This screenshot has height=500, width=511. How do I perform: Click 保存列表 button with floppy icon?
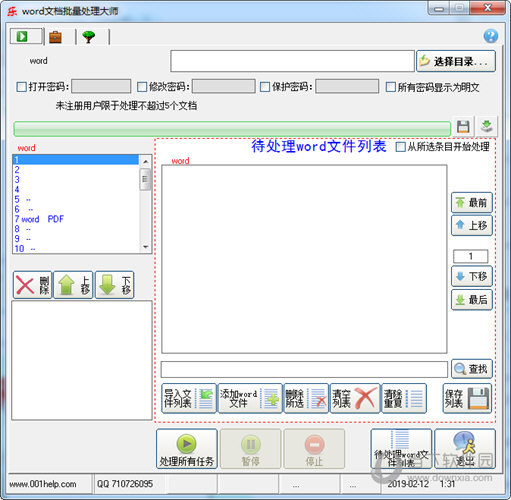coord(467,398)
